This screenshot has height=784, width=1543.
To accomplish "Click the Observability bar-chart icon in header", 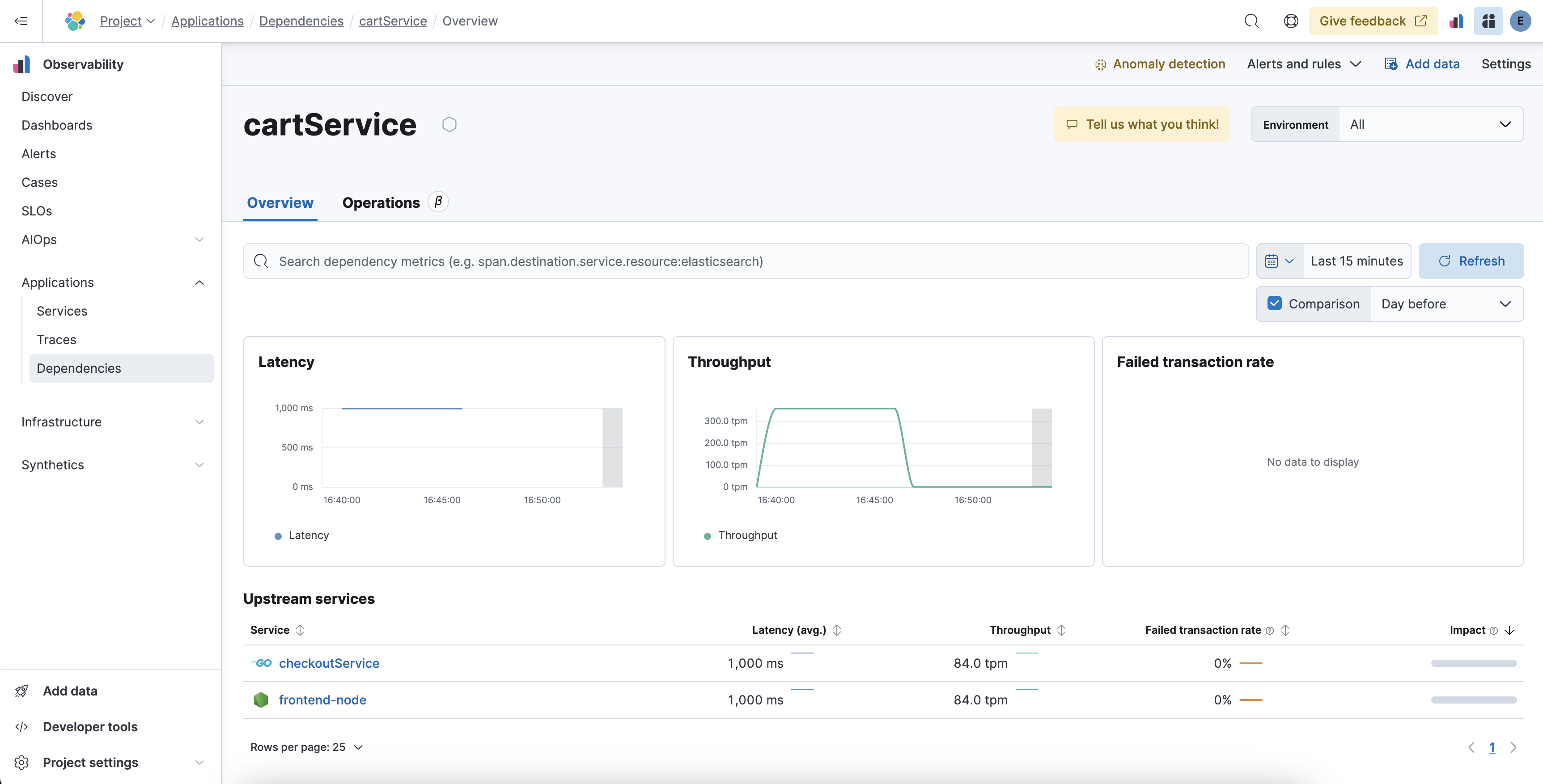I will [x=1456, y=21].
